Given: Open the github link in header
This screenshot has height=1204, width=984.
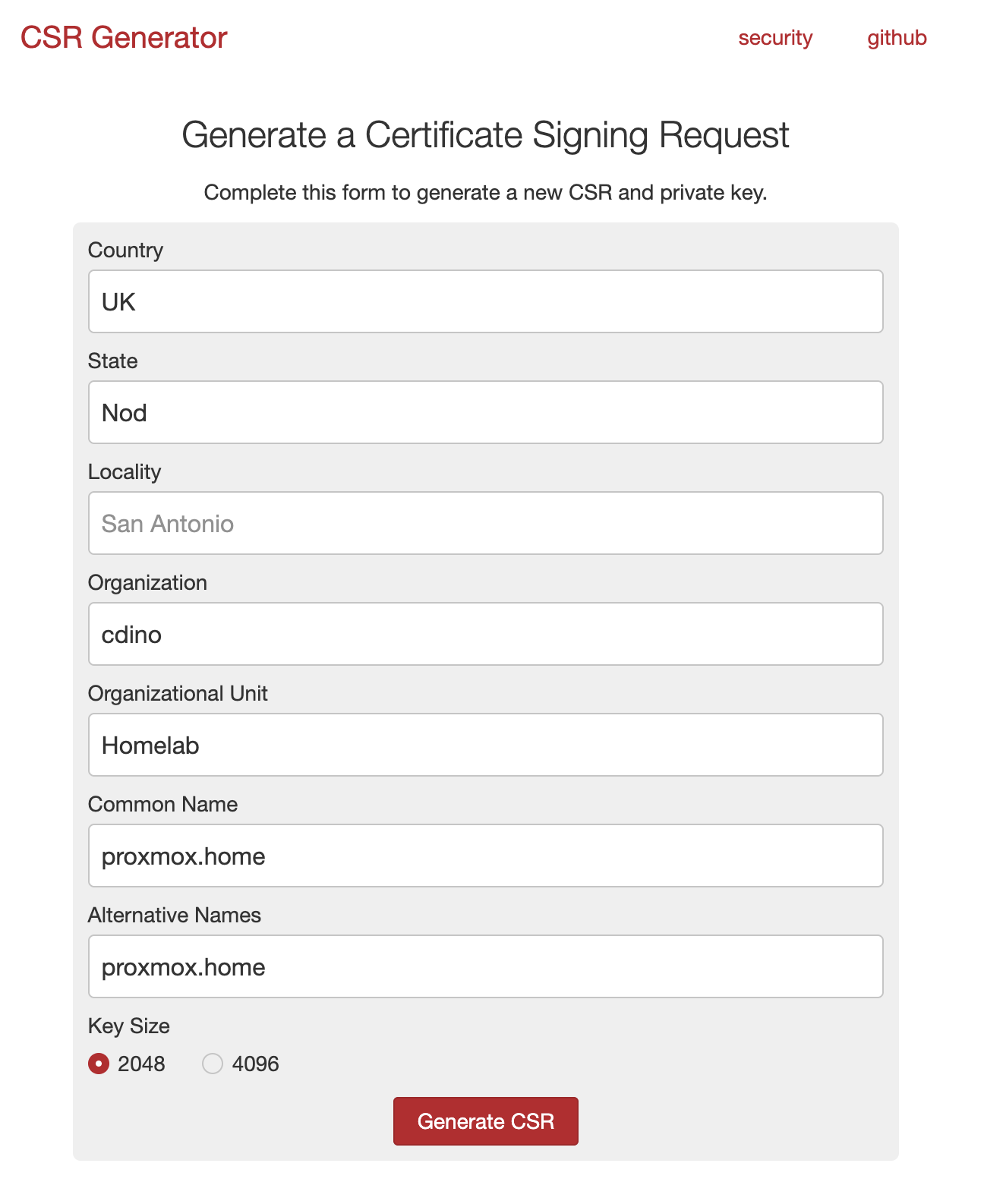Looking at the screenshot, I should click(897, 38).
